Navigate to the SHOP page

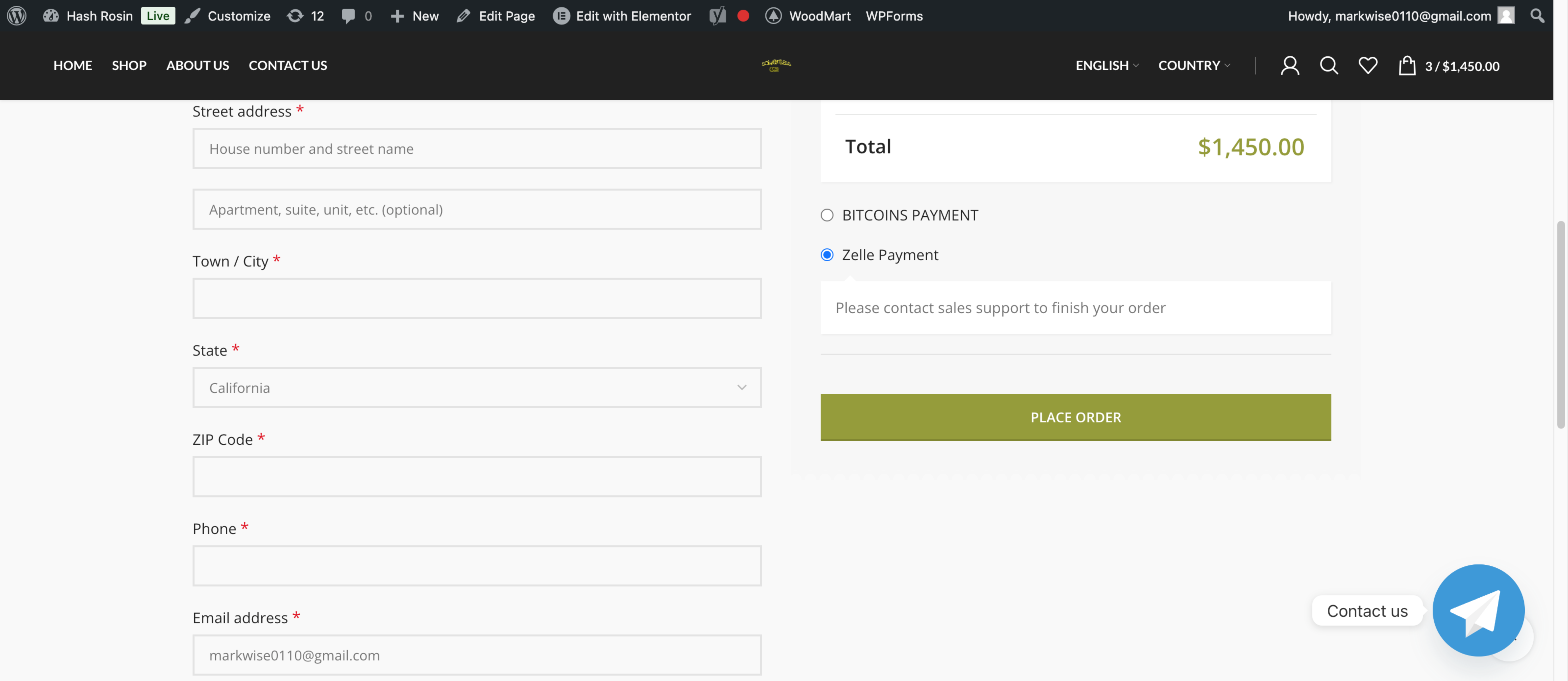click(129, 65)
